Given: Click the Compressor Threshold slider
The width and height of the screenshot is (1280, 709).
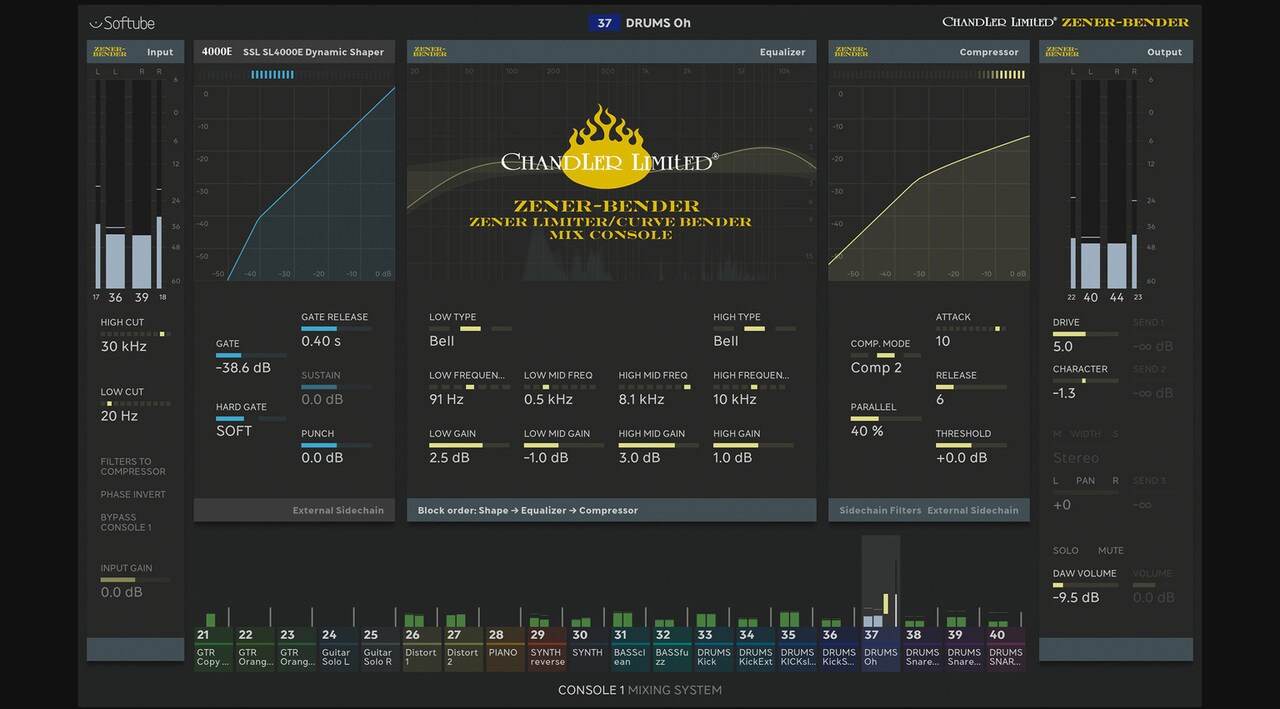Looking at the screenshot, I should [x=971, y=445].
